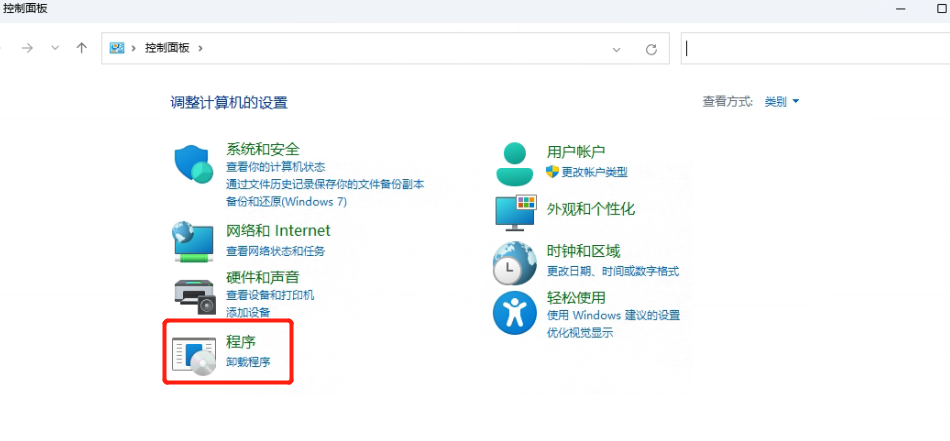This screenshot has width=950, height=441.
Task: Open the 程序 category heading
Action: [x=241, y=342]
